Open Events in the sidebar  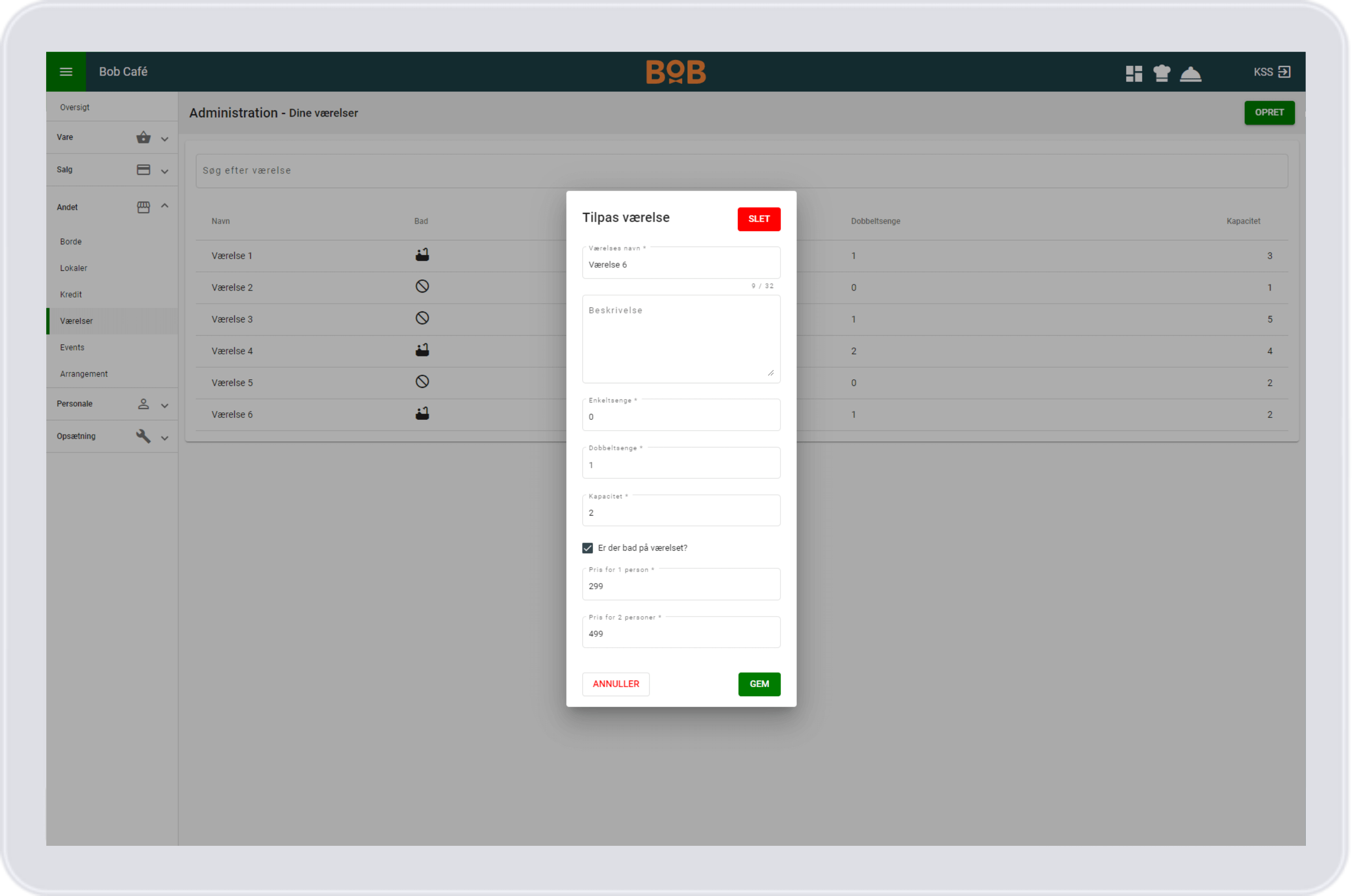pos(72,347)
